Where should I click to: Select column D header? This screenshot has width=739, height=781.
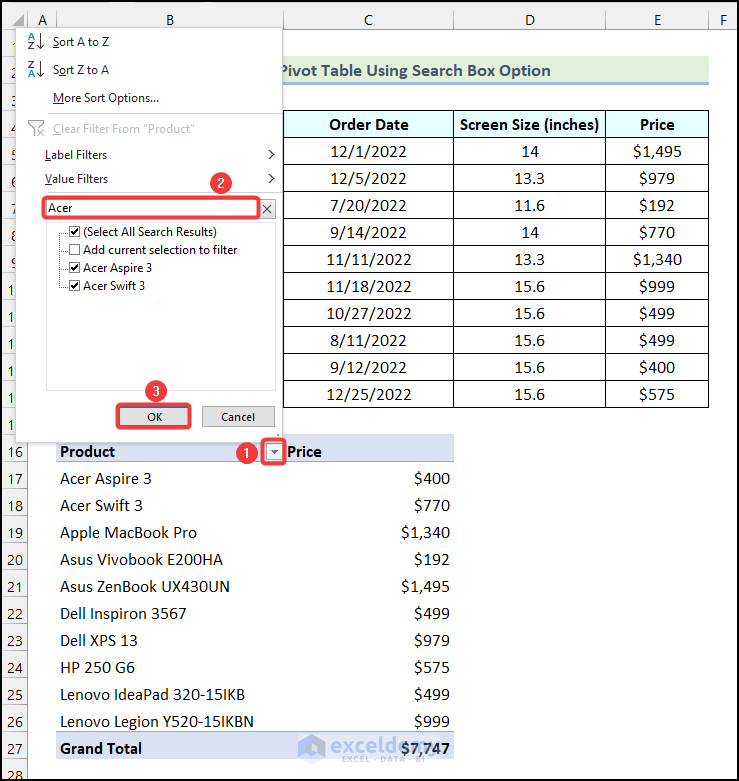(x=530, y=20)
